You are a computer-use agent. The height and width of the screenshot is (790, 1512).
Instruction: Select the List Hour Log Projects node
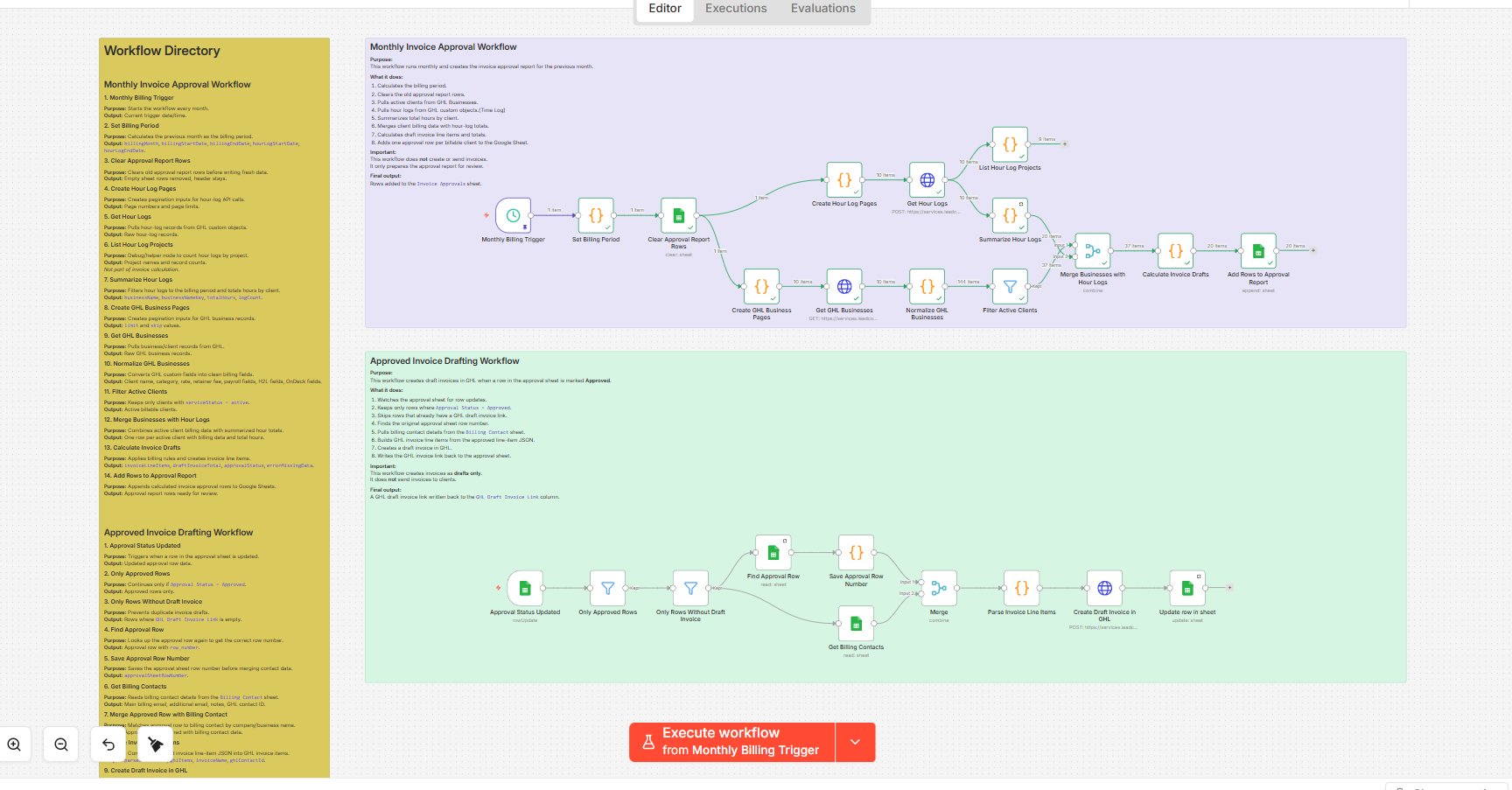click(x=1010, y=144)
